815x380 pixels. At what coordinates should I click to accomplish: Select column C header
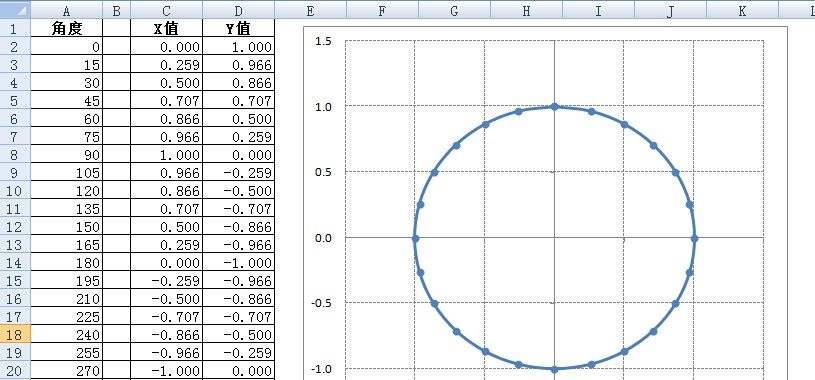pyautogui.click(x=166, y=10)
